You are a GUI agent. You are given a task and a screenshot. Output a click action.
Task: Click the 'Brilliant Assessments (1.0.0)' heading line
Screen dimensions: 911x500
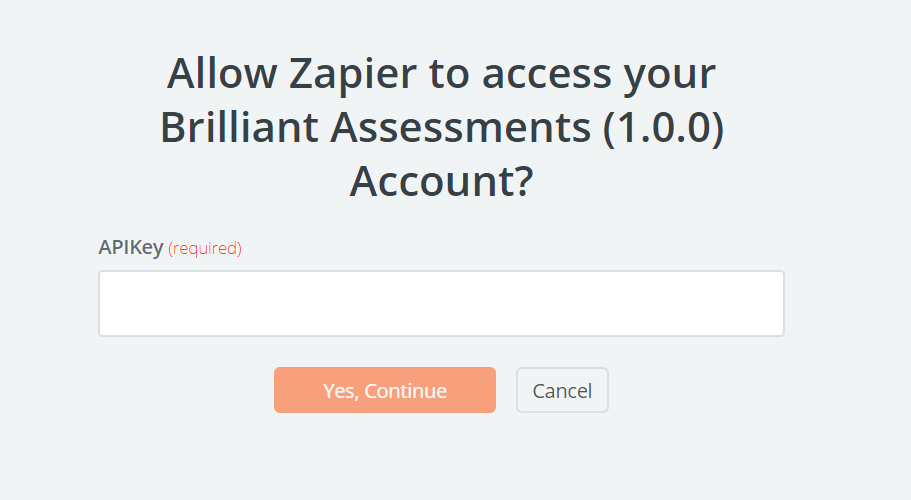pos(441,128)
